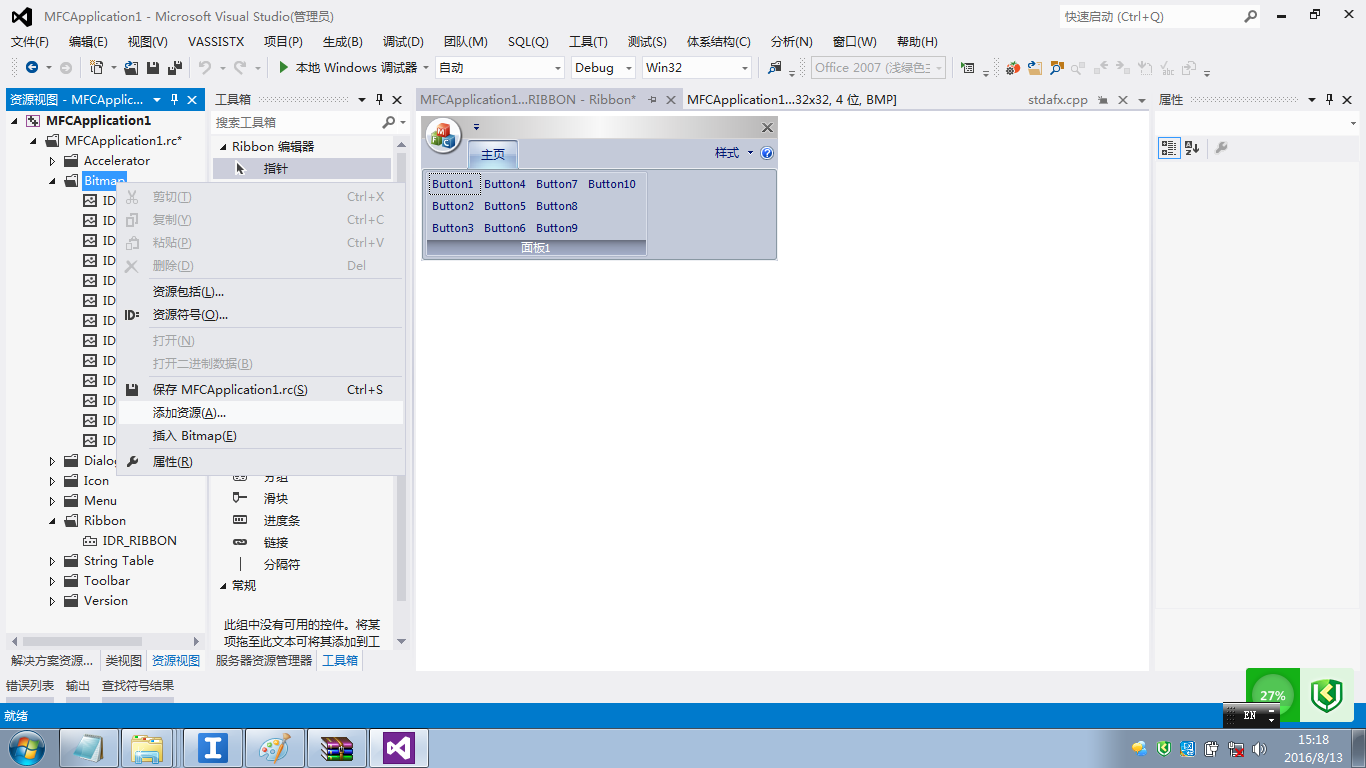Switch to the 类视图 class view tab

point(124,661)
